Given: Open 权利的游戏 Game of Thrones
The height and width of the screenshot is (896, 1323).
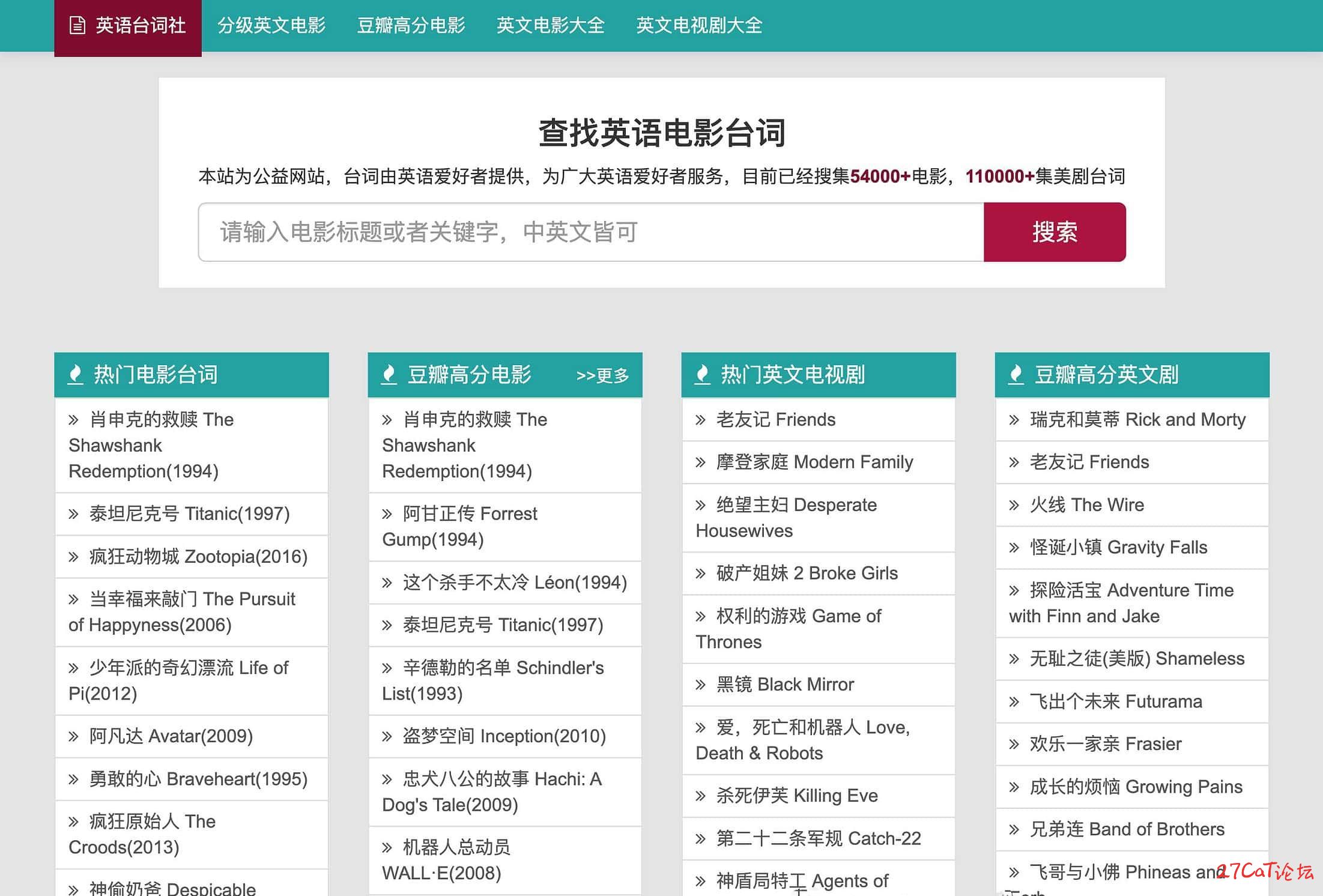Looking at the screenshot, I should (819, 629).
